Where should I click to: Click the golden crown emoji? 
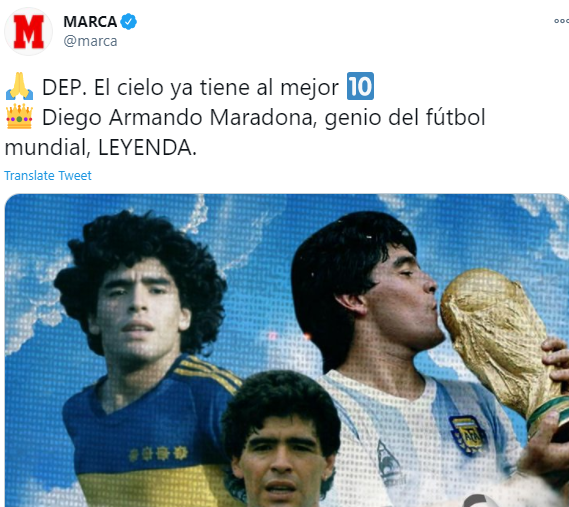click(19, 116)
